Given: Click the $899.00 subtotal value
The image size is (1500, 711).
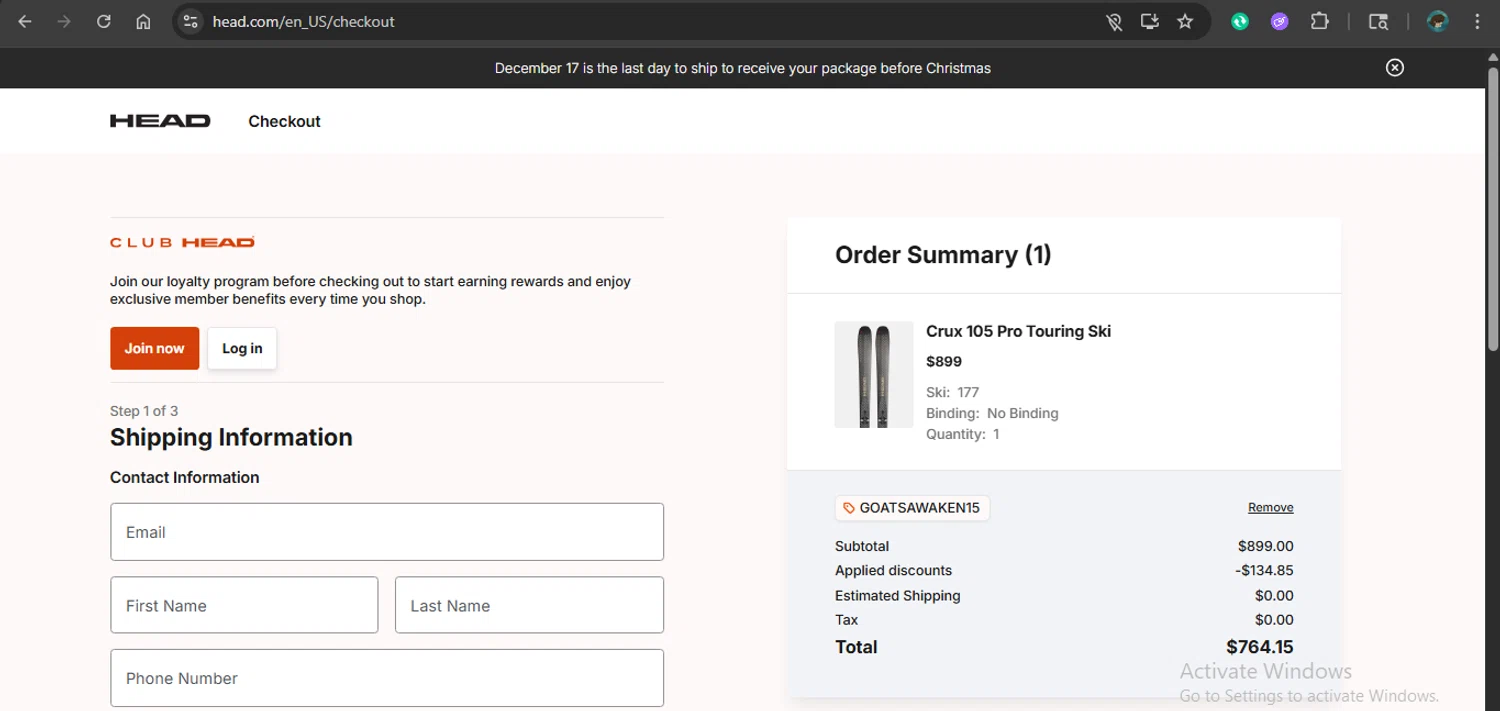Looking at the screenshot, I should 1265,546.
